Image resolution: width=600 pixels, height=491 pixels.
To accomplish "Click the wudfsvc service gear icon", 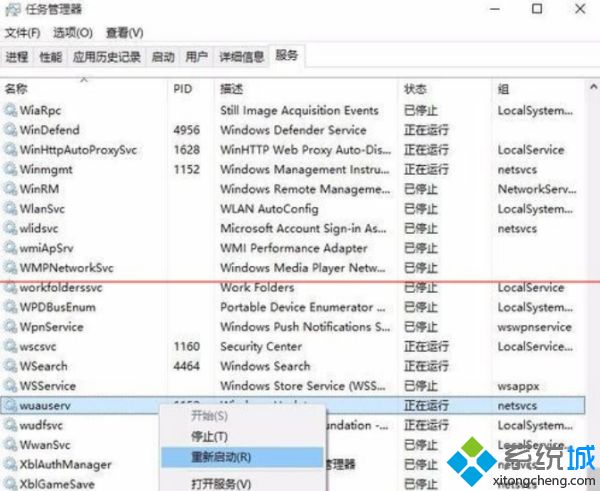I will [10, 425].
